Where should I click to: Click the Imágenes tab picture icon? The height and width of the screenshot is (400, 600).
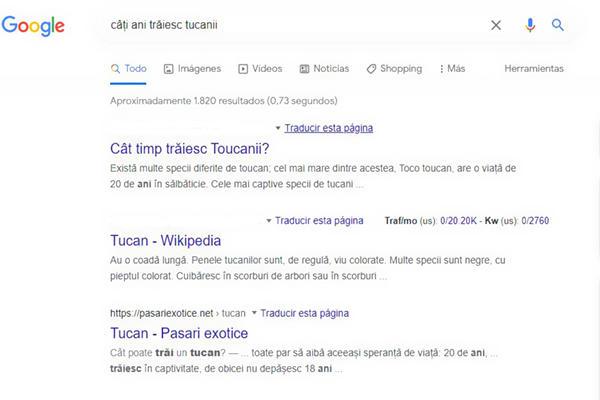point(168,69)
